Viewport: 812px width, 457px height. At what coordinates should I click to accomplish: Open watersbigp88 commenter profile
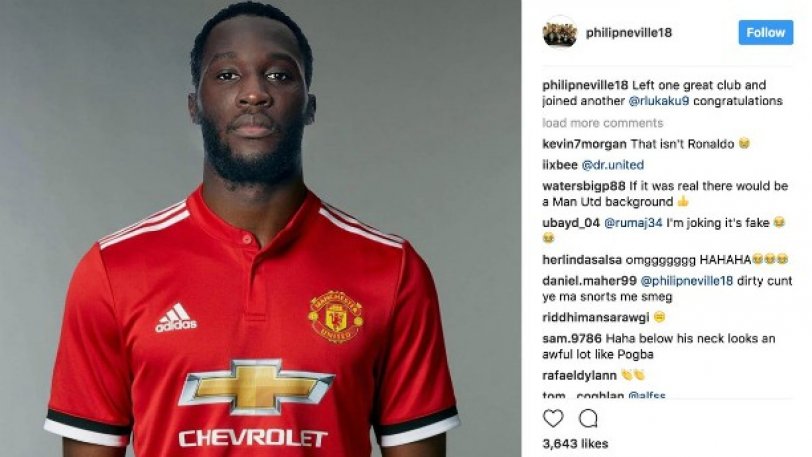point(584,186)
